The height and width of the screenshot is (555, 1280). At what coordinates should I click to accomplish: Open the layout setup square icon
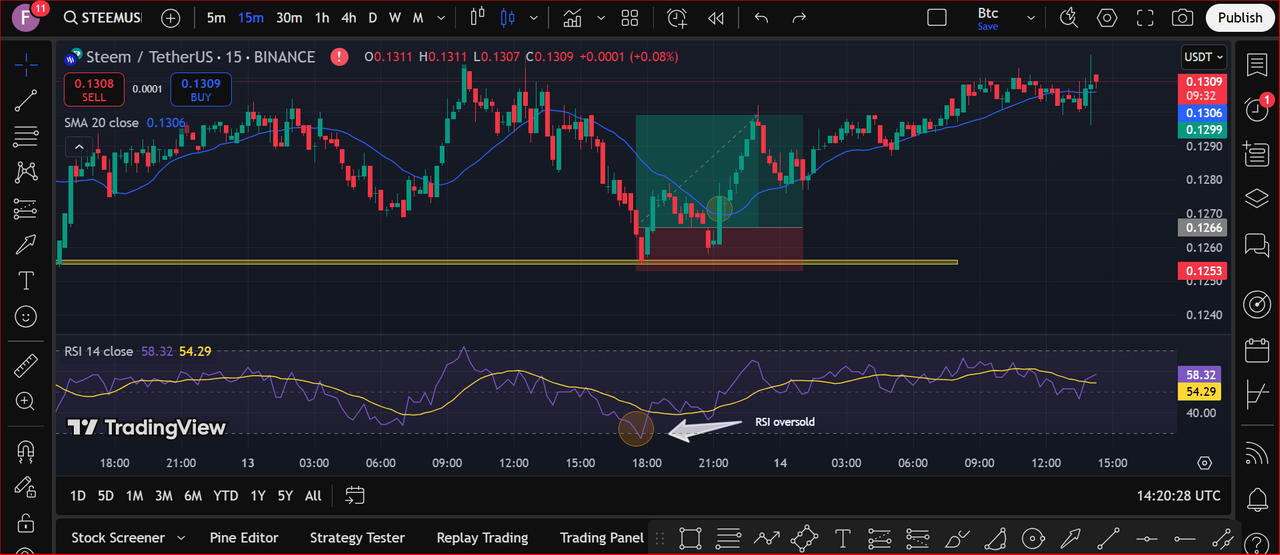click(936, 18)
